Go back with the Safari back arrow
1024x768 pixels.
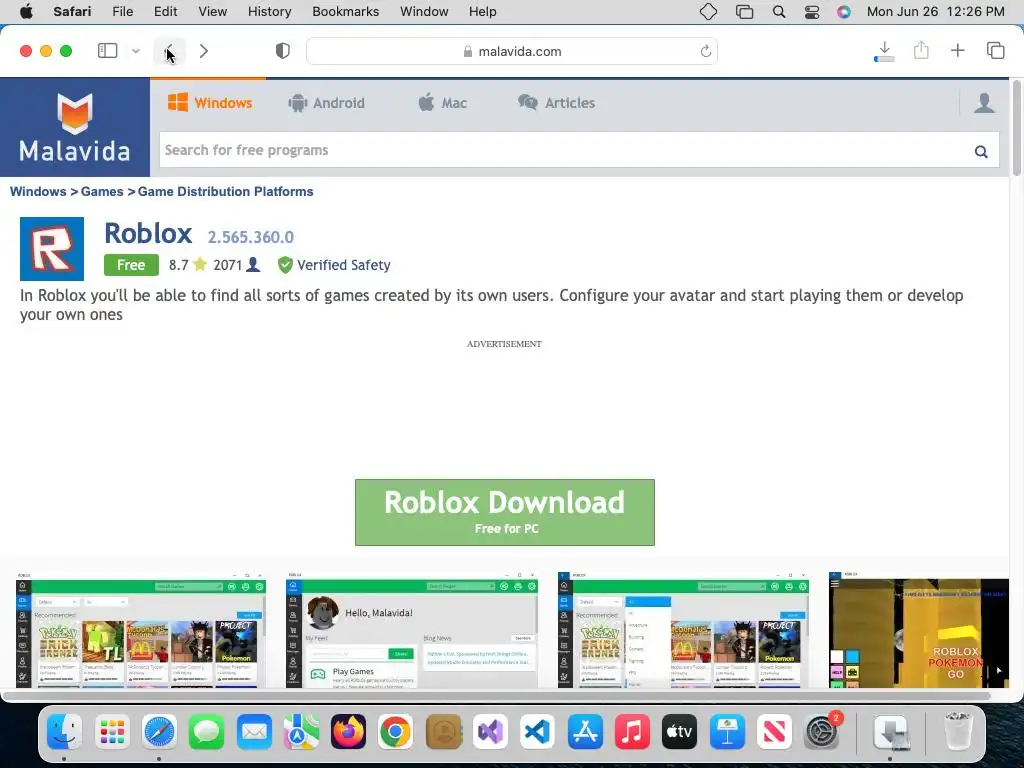170,51
